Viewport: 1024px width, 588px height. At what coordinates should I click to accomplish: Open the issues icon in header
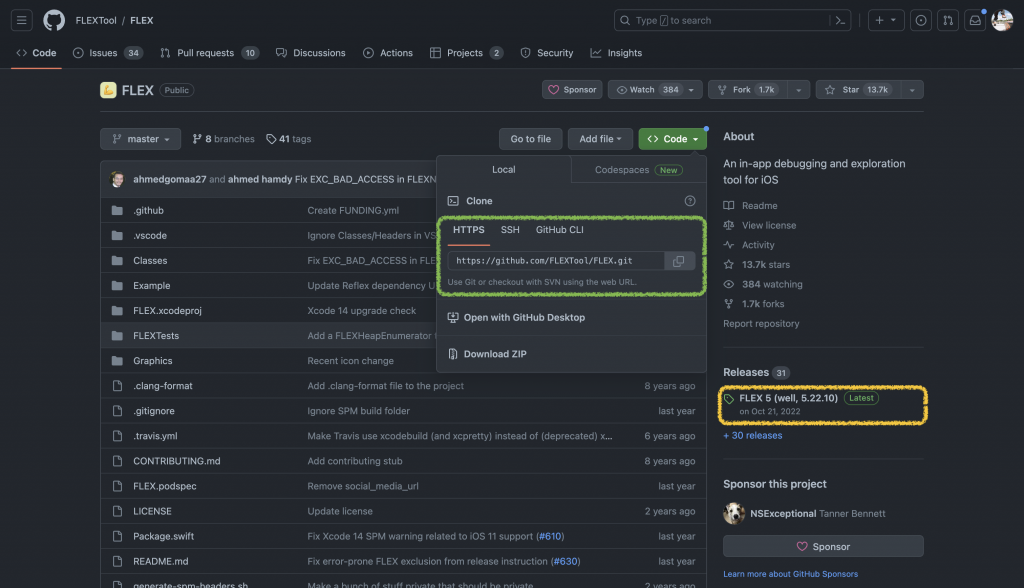921,20
